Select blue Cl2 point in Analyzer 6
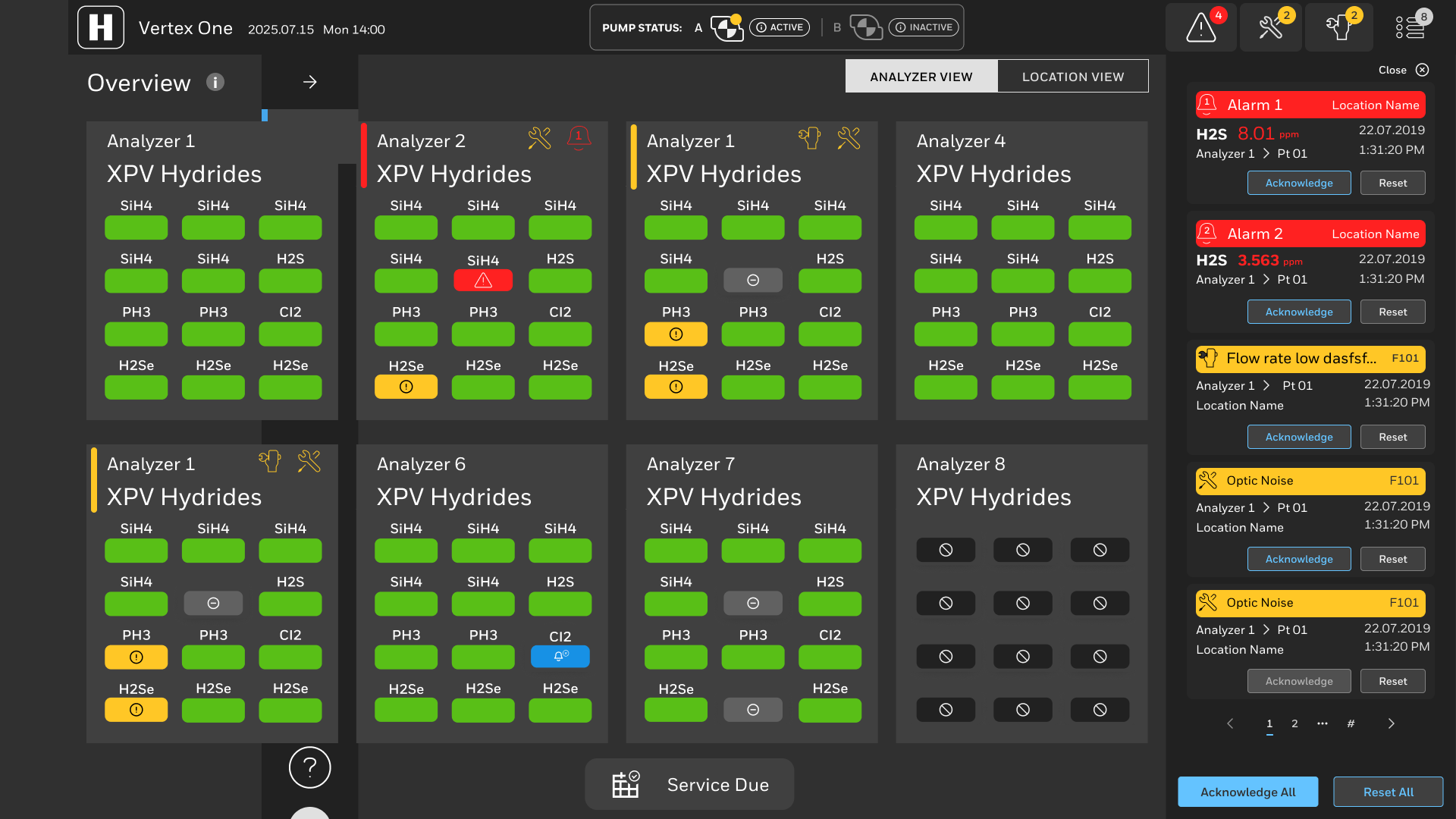 [560, 656]
